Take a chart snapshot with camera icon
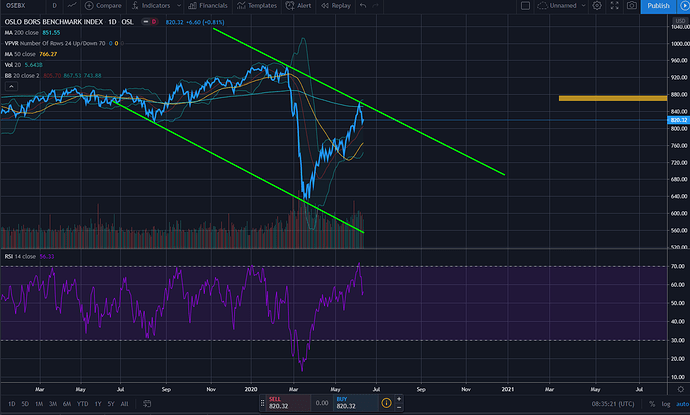Viewport: 690px width, 415px height. click(631, 6)
